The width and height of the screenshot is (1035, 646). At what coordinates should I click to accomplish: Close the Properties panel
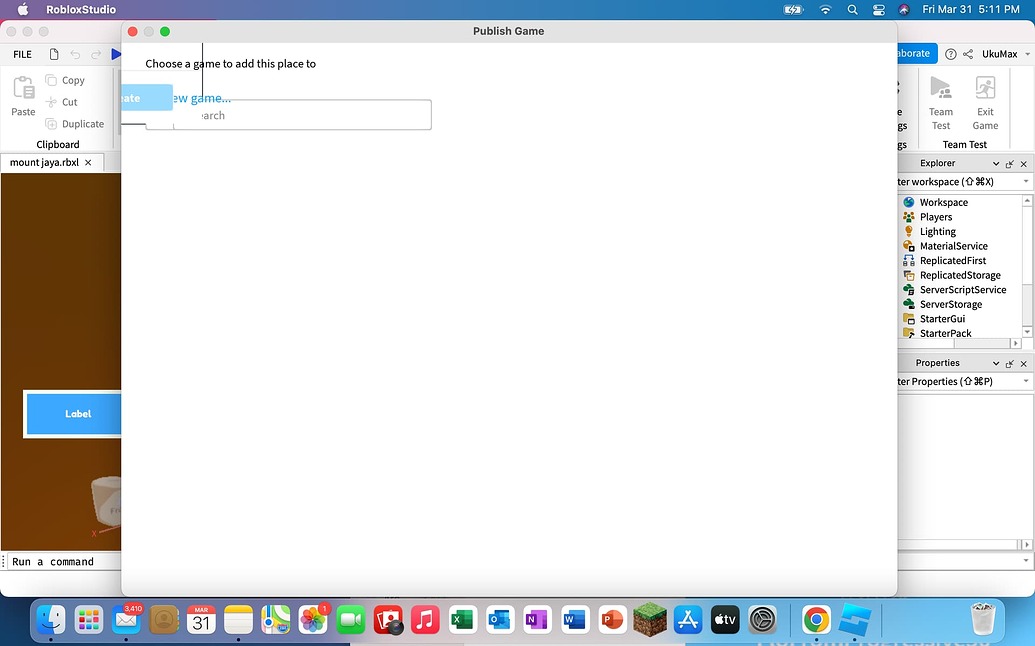coord(1024,364)
